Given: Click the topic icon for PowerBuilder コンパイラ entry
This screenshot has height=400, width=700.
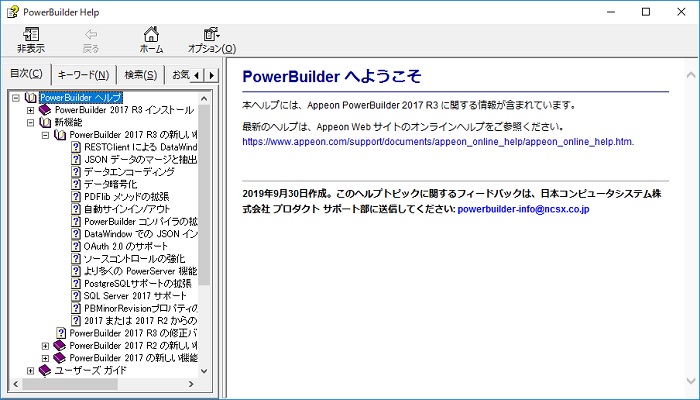Looking at the screenshot, I should (x=76, y=221).
